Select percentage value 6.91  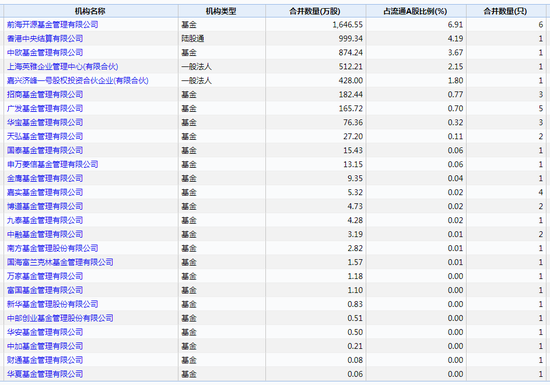(455, 25)
